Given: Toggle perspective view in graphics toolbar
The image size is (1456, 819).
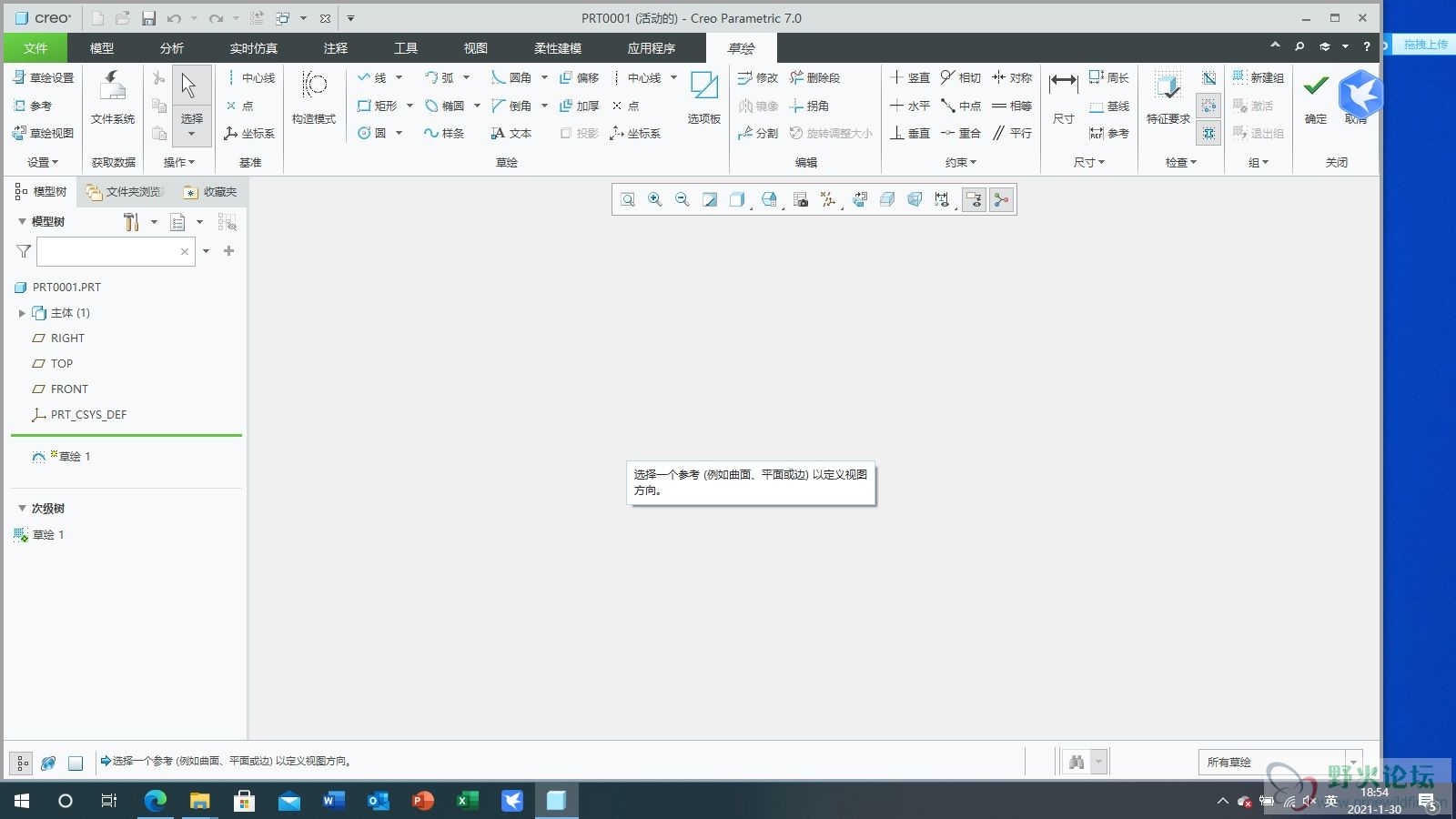Looking at the screenshot, I should pos(915,199).
